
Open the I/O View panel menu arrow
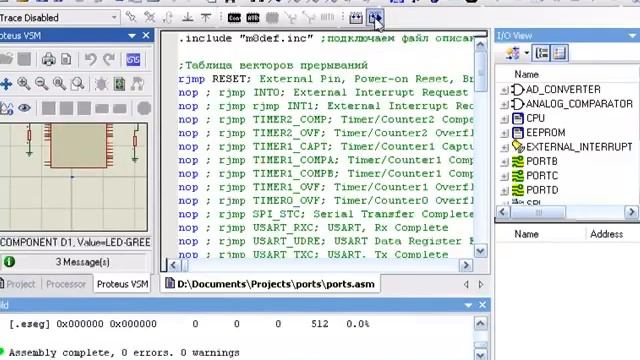coord(632,36)
